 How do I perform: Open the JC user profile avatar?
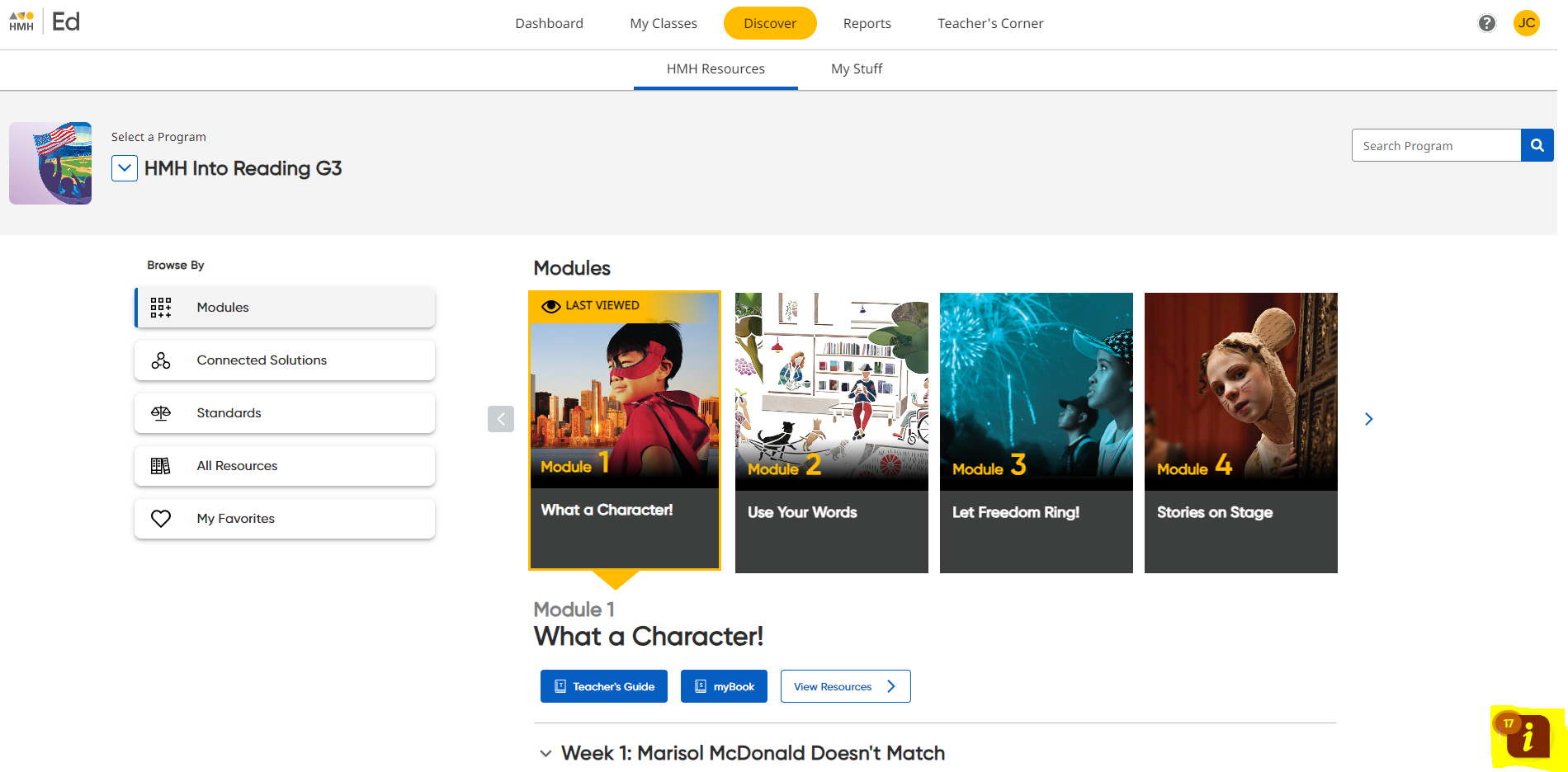(x=1526, y=23)
